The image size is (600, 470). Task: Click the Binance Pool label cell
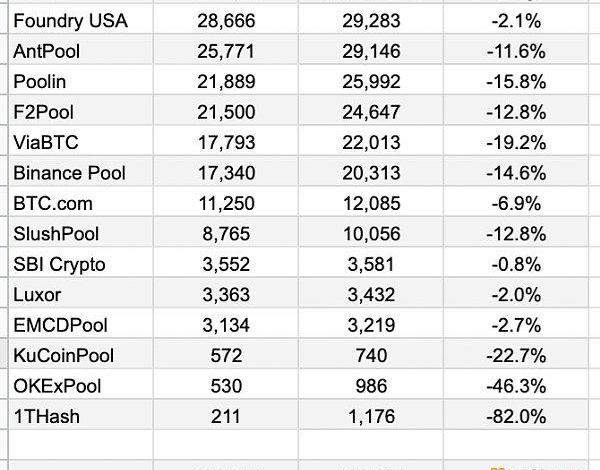click(81, 173)
